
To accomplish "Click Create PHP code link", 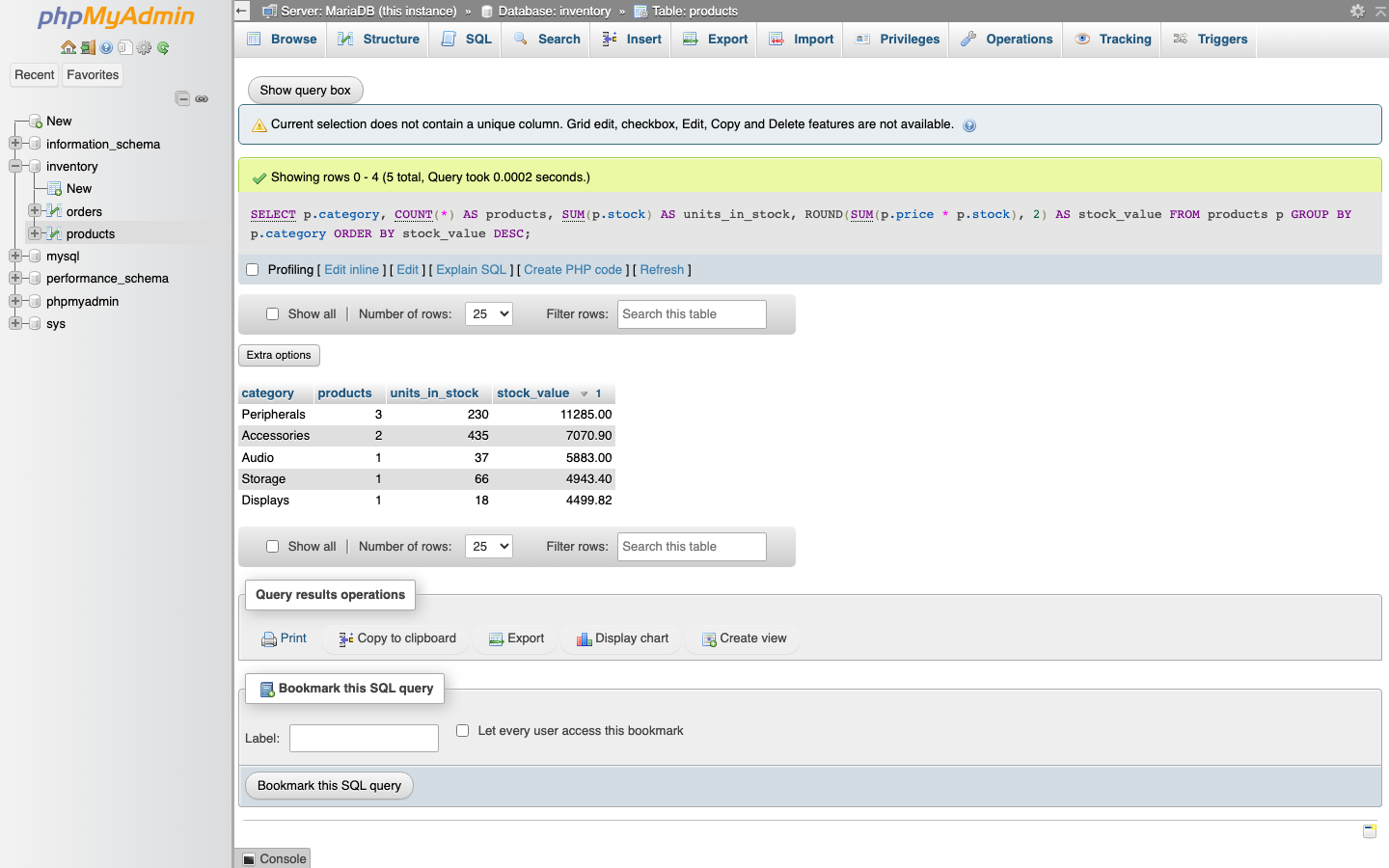I will (x=573, y=270).
